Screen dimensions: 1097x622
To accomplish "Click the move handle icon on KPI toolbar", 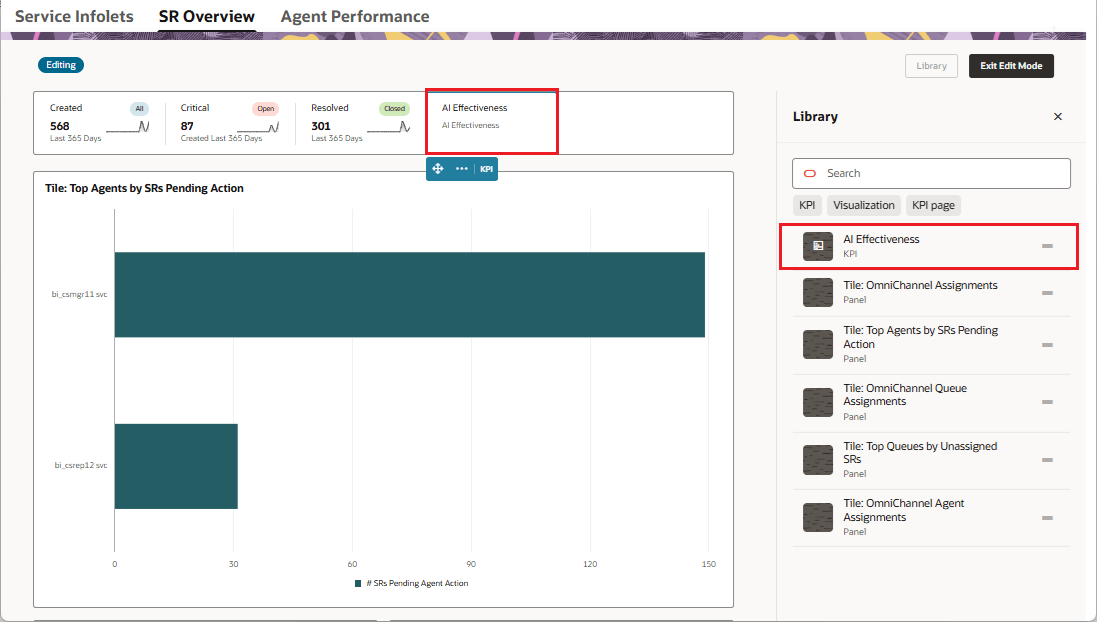I will (438, 169).
